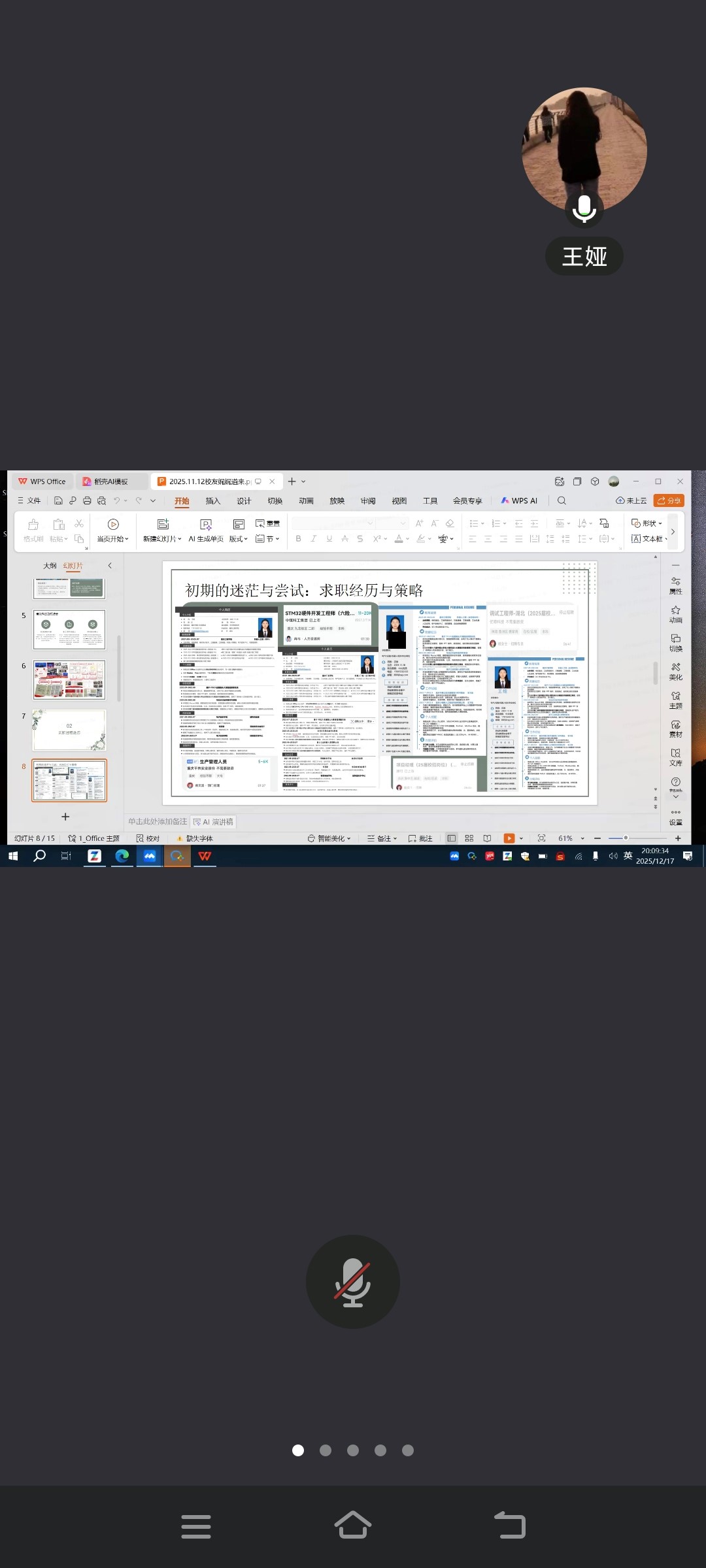Open the 设计 ribbon tab

click(x=244, y=501)
